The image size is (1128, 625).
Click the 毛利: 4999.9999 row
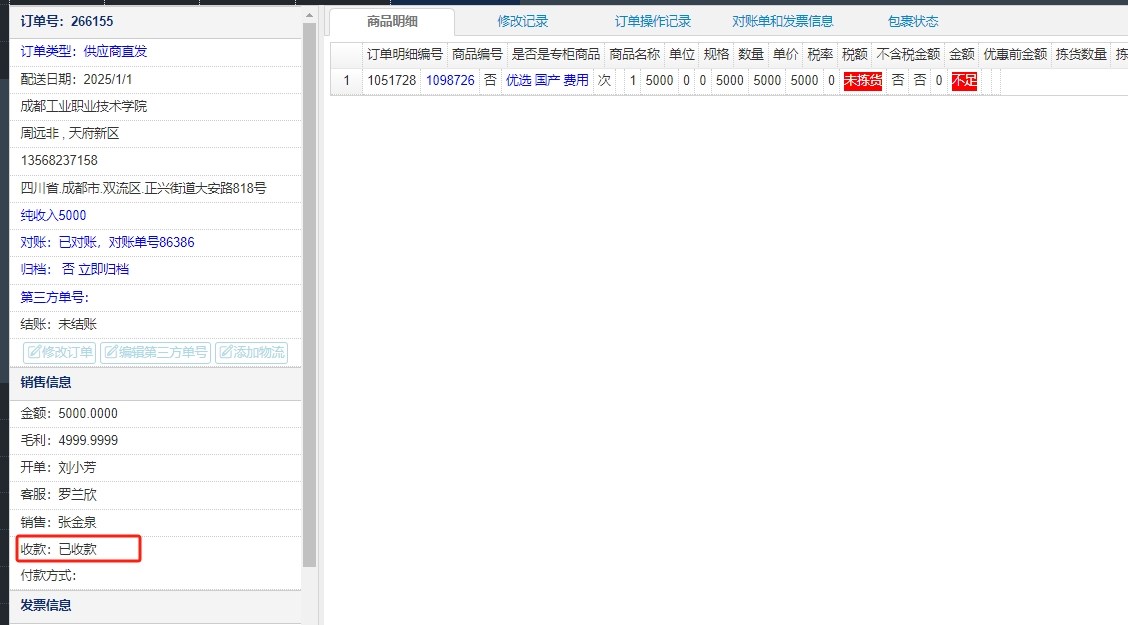(x=155, y=440)
